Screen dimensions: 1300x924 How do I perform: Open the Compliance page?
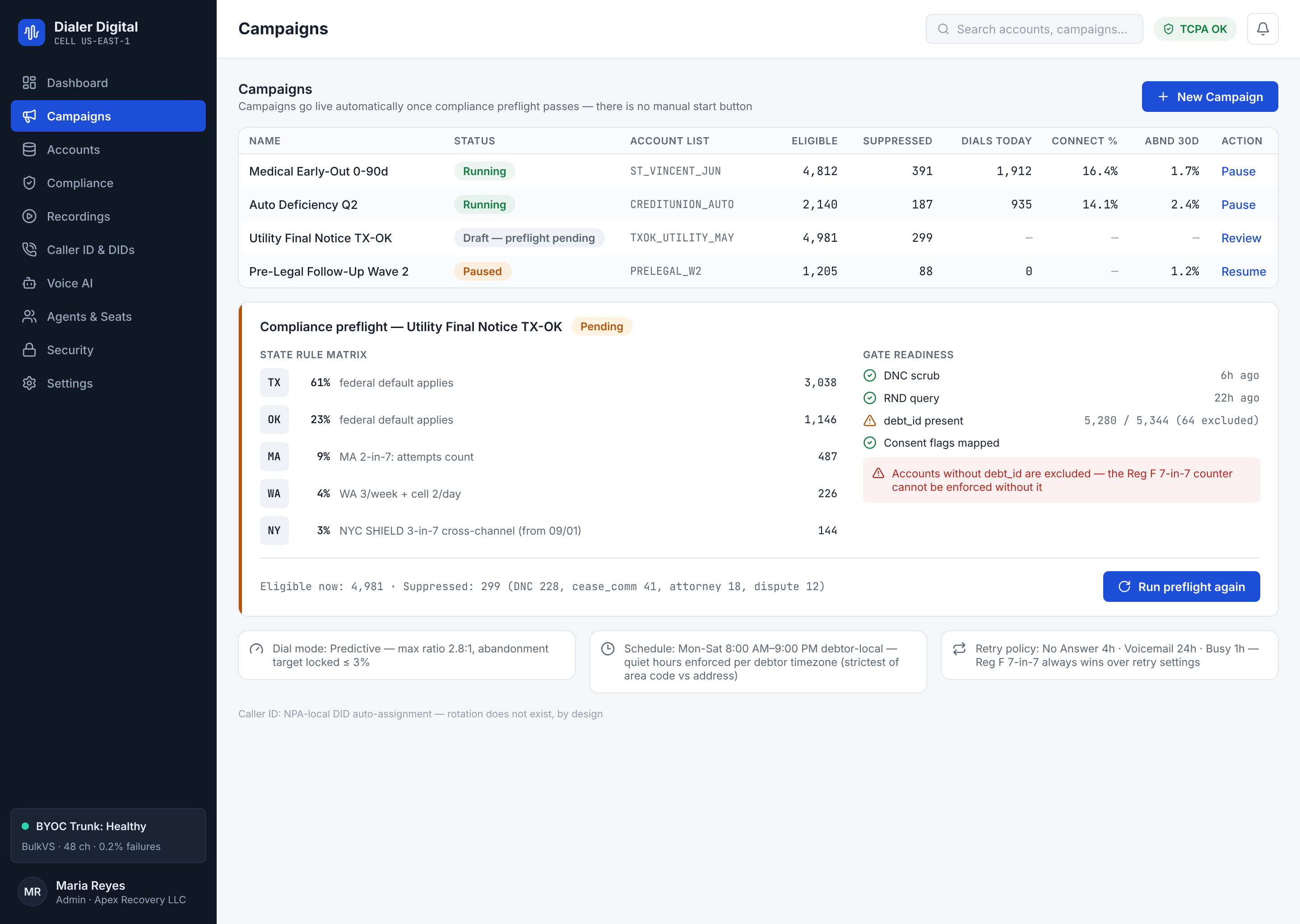[108, 183]
